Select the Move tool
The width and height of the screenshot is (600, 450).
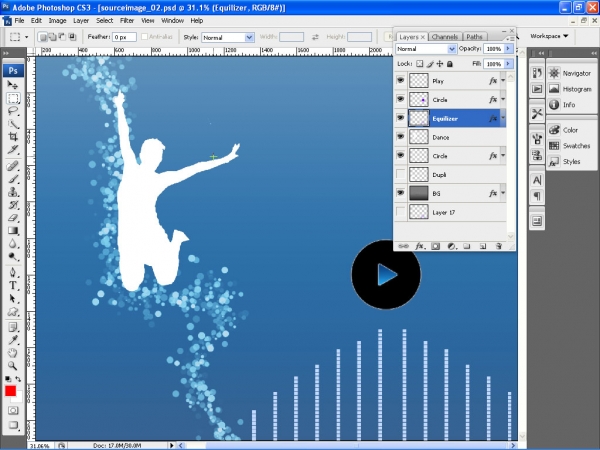(13, 85)
